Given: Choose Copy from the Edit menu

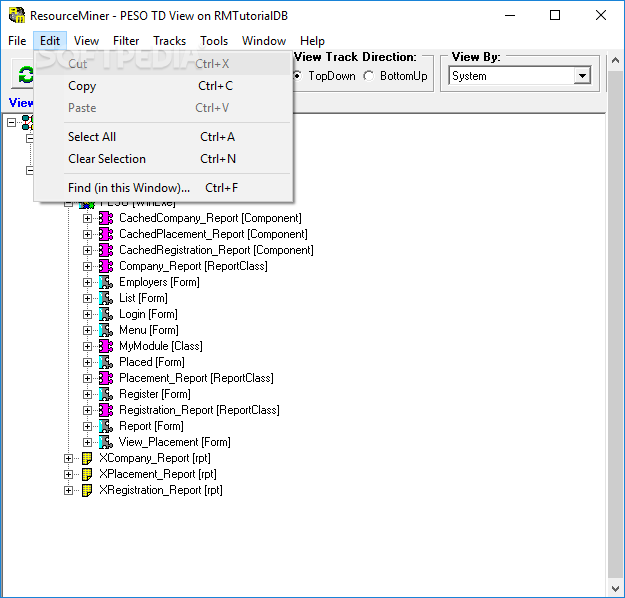Looking at the screenshot, I should [163, 86].
